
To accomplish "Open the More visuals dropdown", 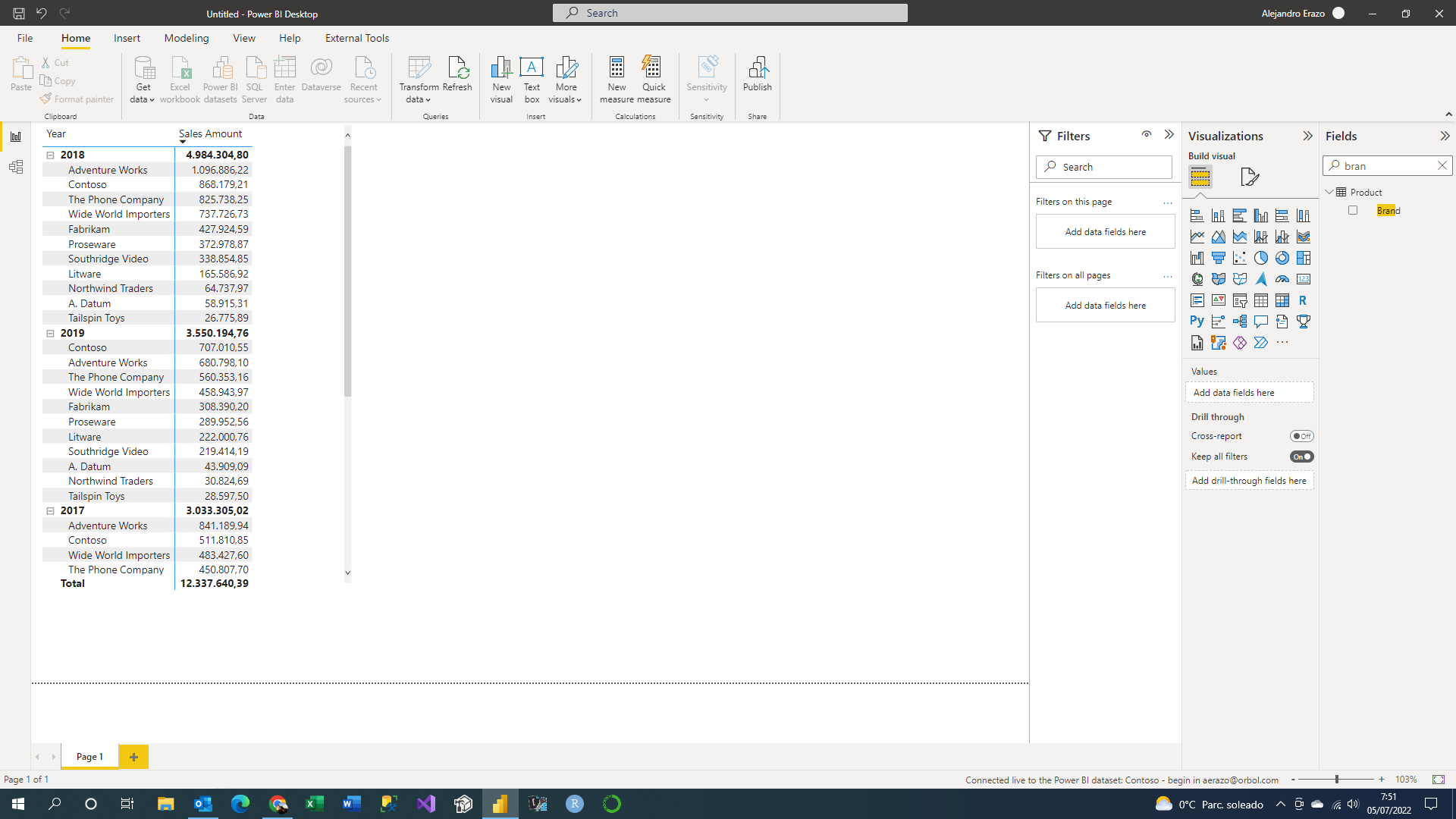I will pos(566,80).
